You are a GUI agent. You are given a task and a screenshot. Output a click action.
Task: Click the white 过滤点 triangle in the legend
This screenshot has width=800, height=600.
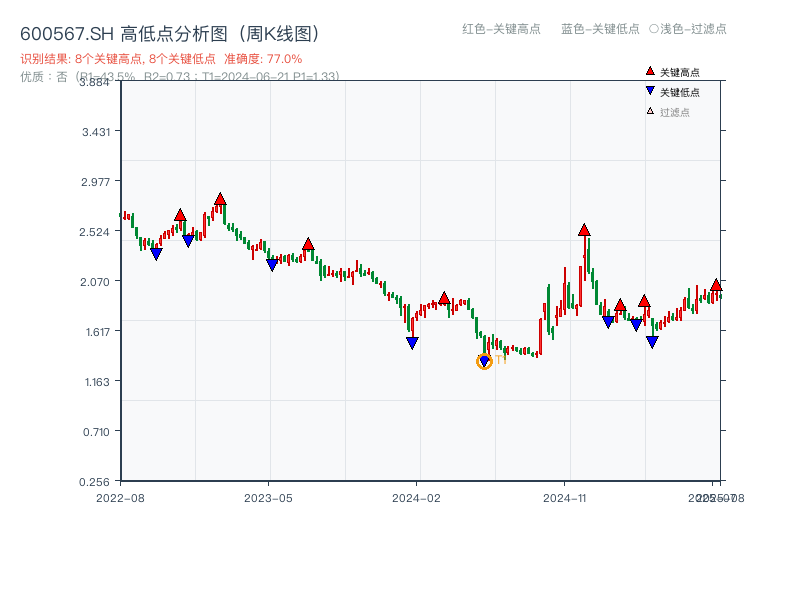tap(650, 112)
